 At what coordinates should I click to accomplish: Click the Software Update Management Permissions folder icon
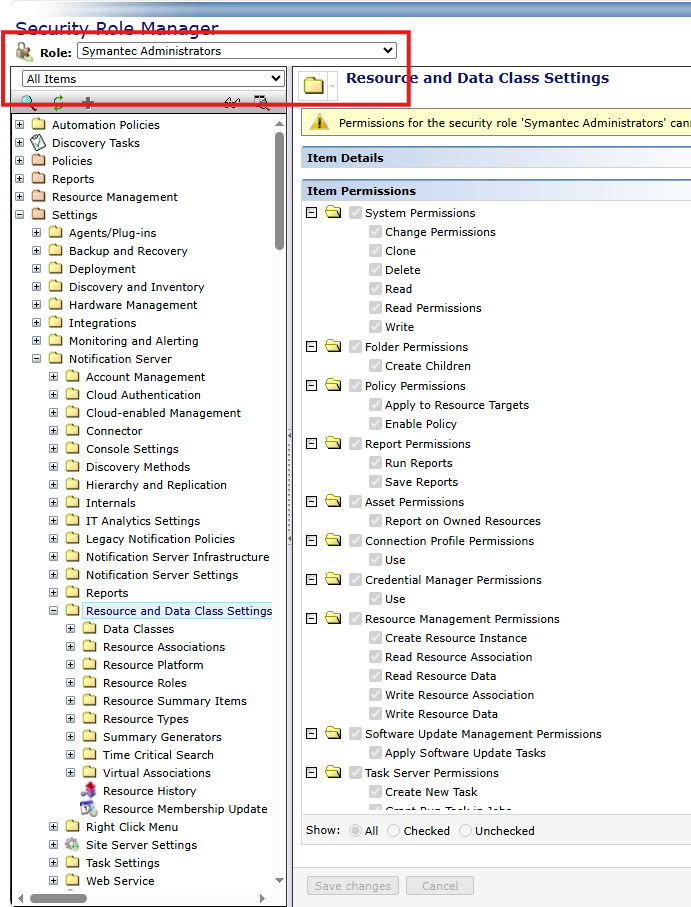coord(333,733)
